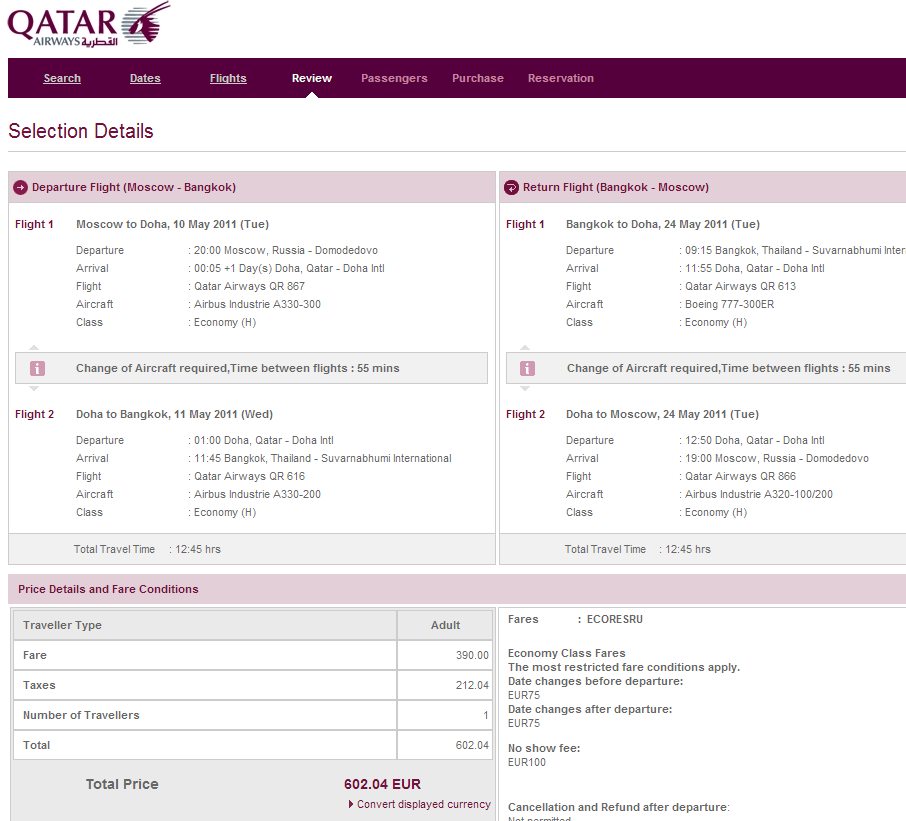
Task: Select arrival '11:55 Doha, Qatar - Doha Intl'
Action: [x=755, y=268]
